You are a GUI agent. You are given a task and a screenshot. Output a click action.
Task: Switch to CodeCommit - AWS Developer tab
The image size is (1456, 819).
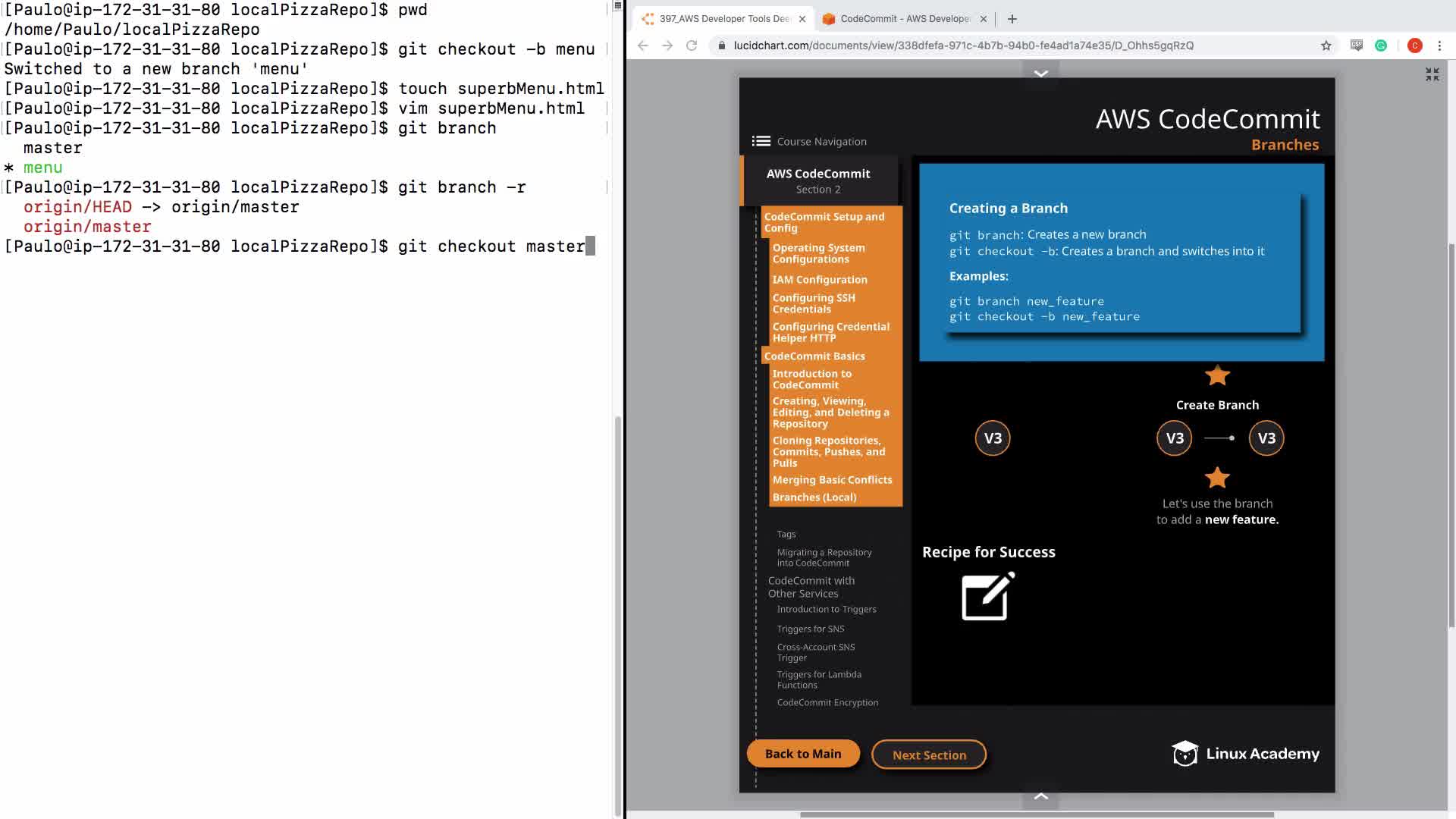tap(904, 19)
